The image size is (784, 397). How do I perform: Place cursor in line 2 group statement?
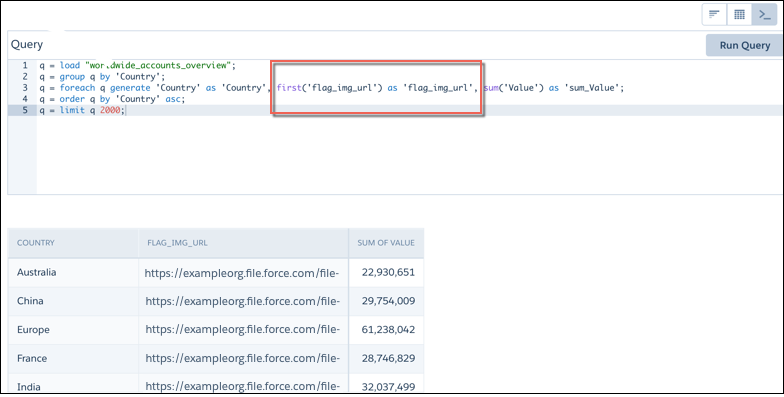coord(102,76)
